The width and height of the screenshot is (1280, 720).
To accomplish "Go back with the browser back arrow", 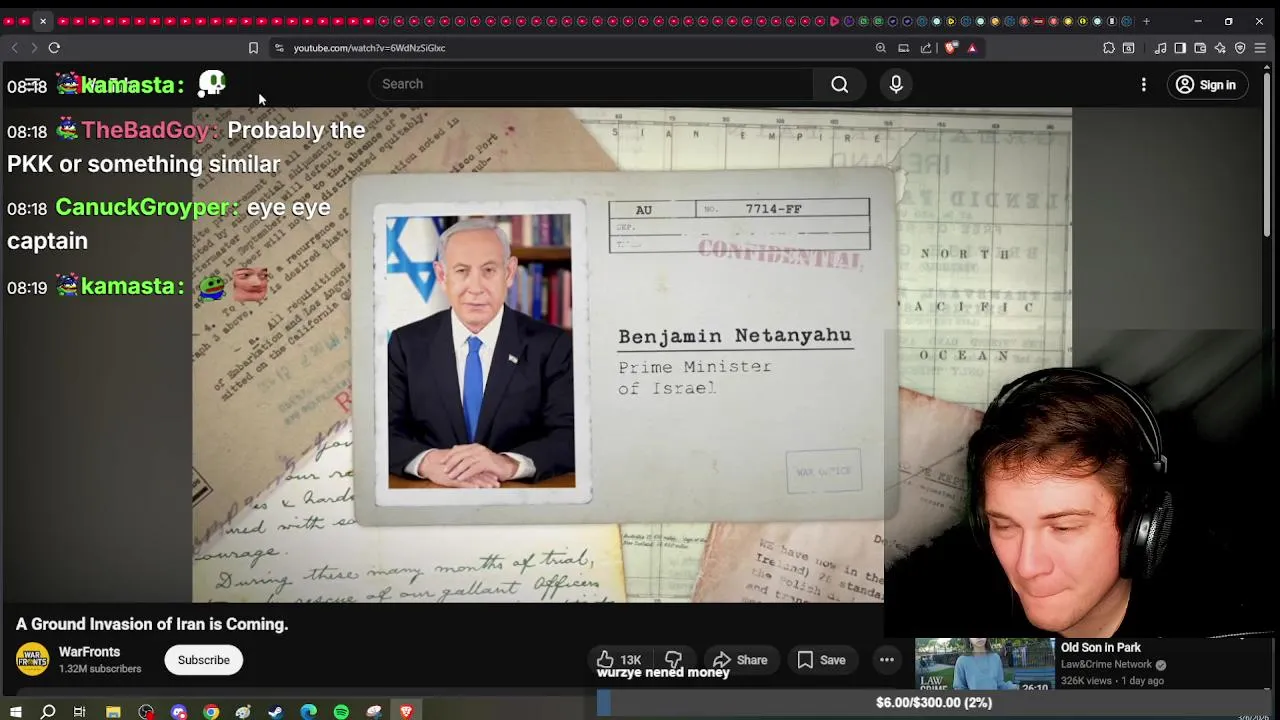I will (x=14, y=47).
